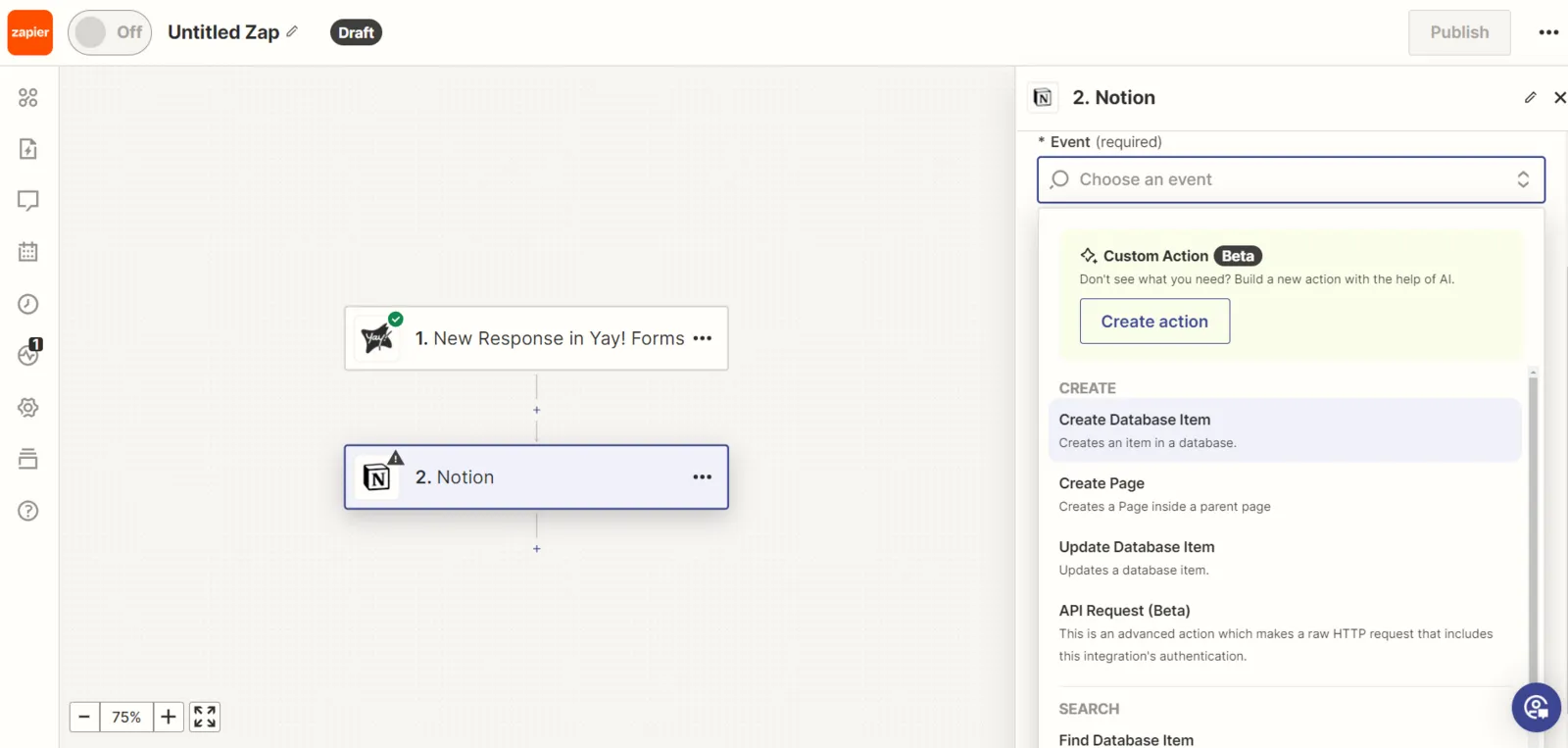
Task: Zoom in the canvas with plus button
Action: pos(169,718)
